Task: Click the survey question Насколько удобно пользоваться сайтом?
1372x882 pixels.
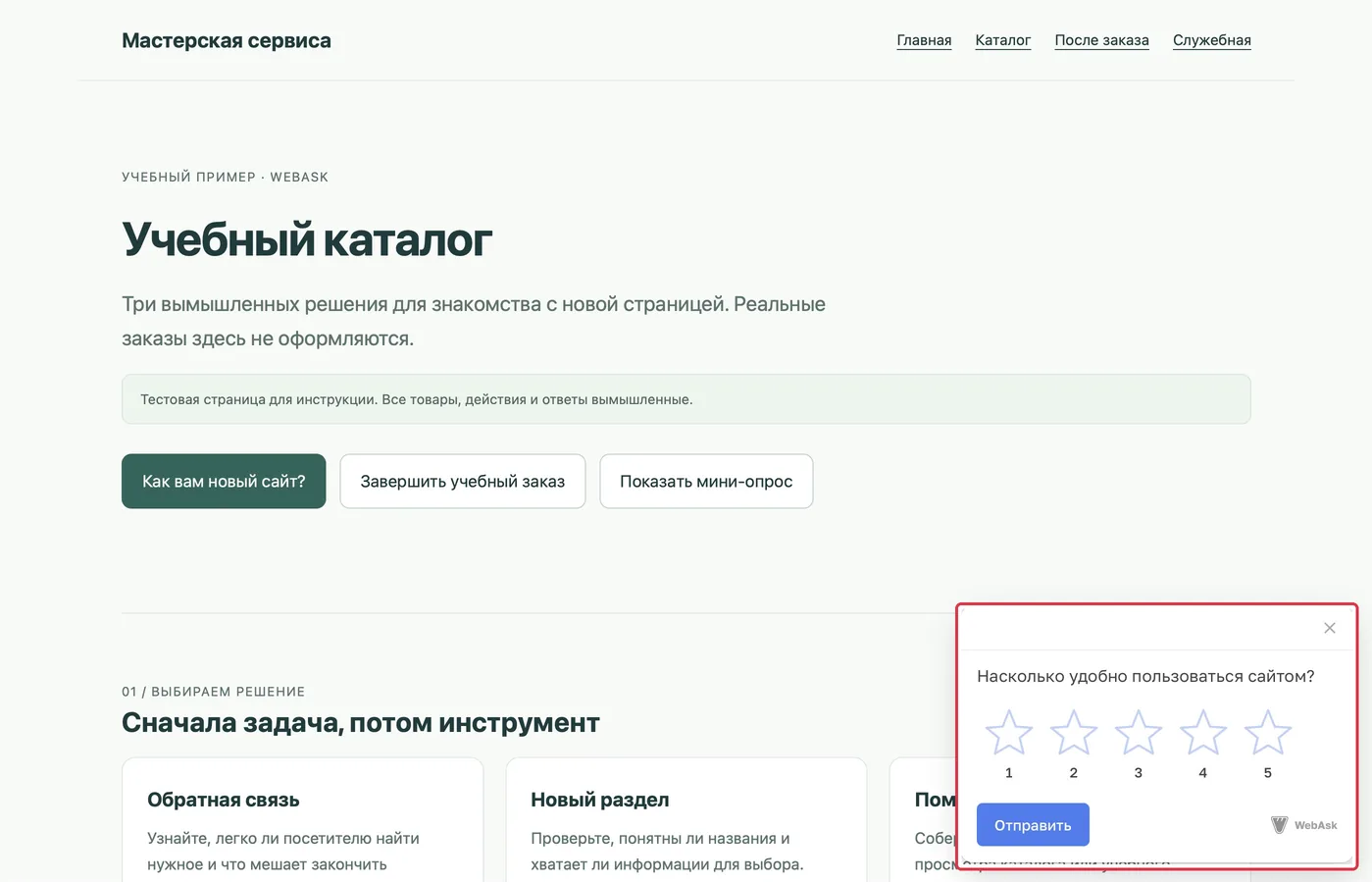Action: pyautogui.click(x=1145, y=676)
